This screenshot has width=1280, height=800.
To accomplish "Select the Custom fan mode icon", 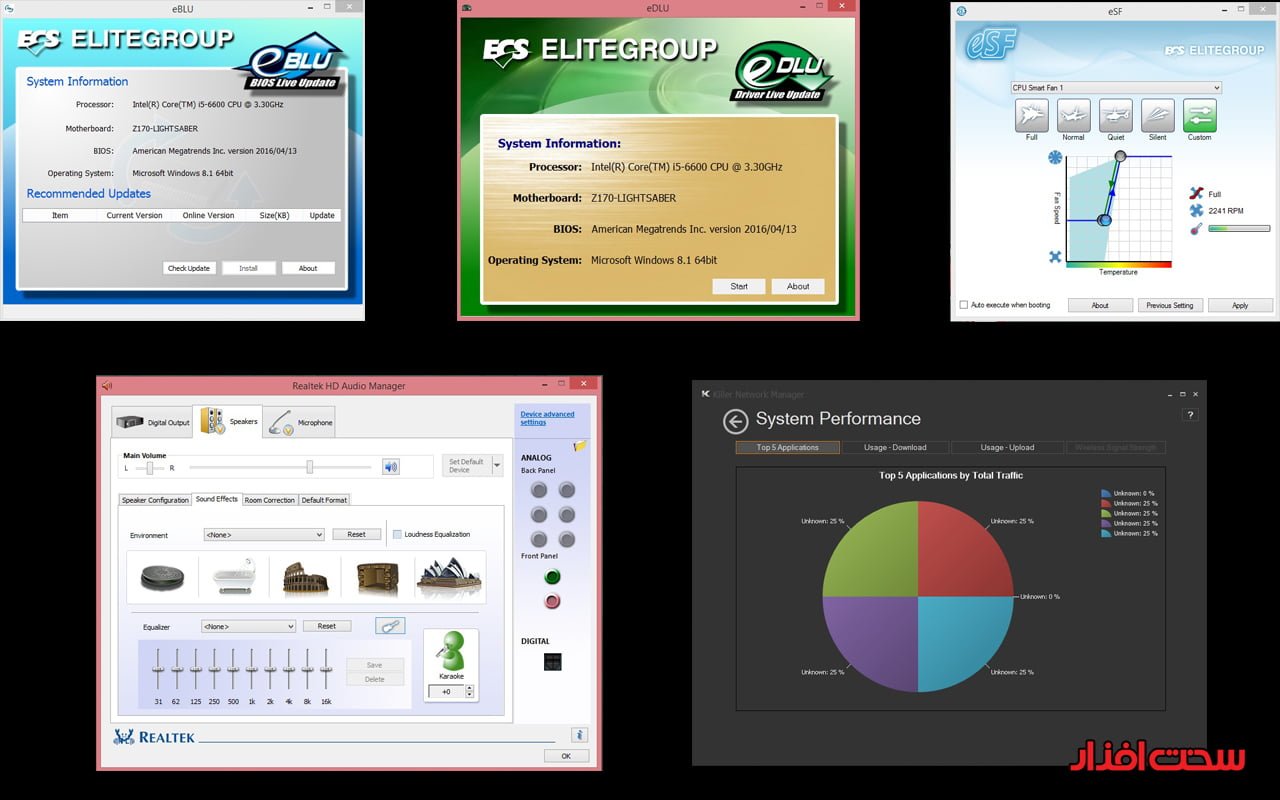I will (1199, 115).
